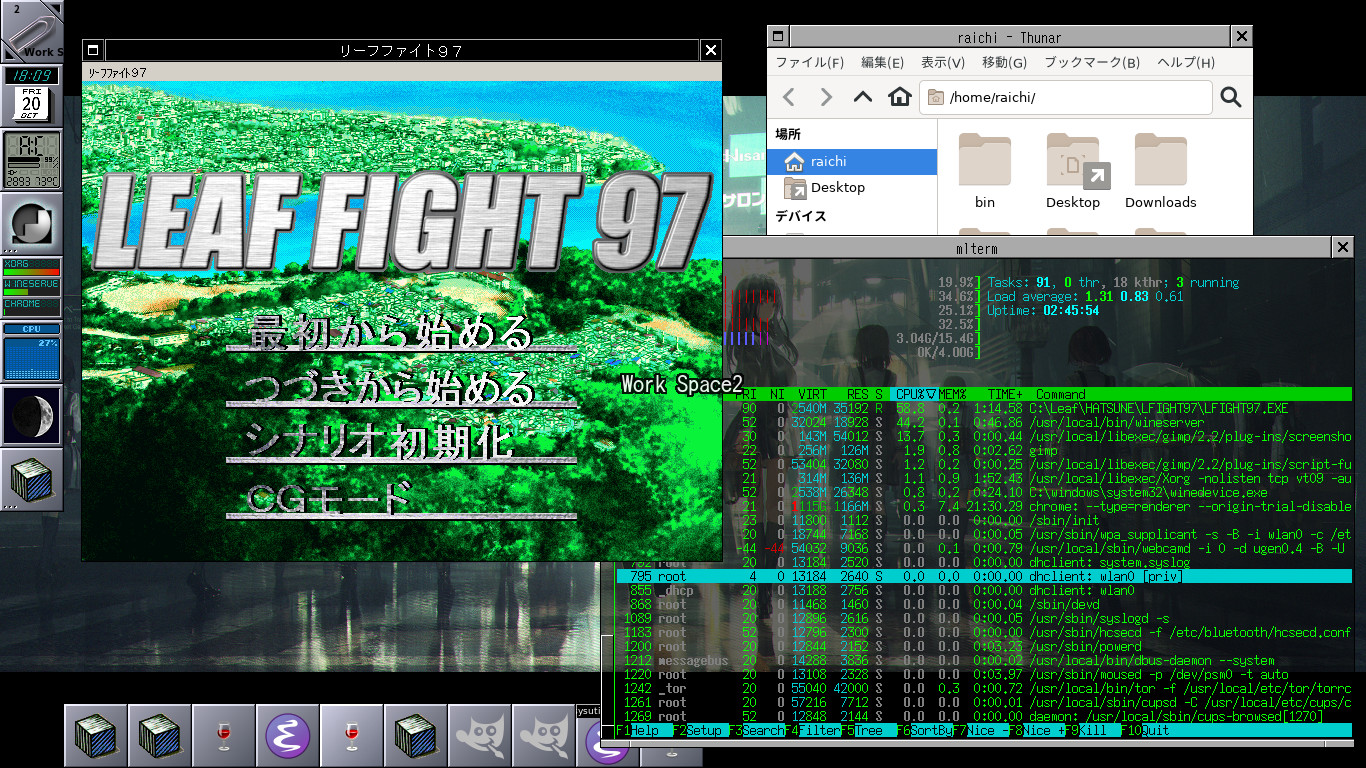This screenshot has width=1366, height=768.
Task: Click the CPU load monitor dockapp
Action: (x=32, y=352)
